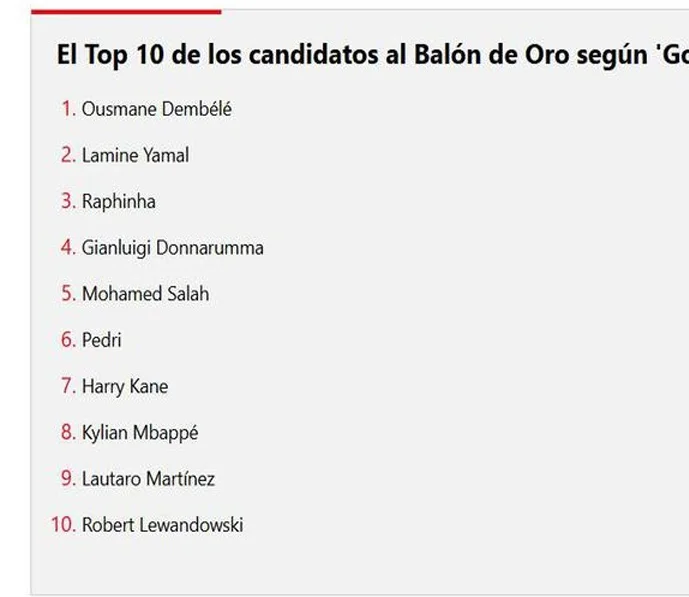Viewport: 689px width, 597px height.
Task: Select Gianluigi Donnarumma entry
Action: coord(173,248)
